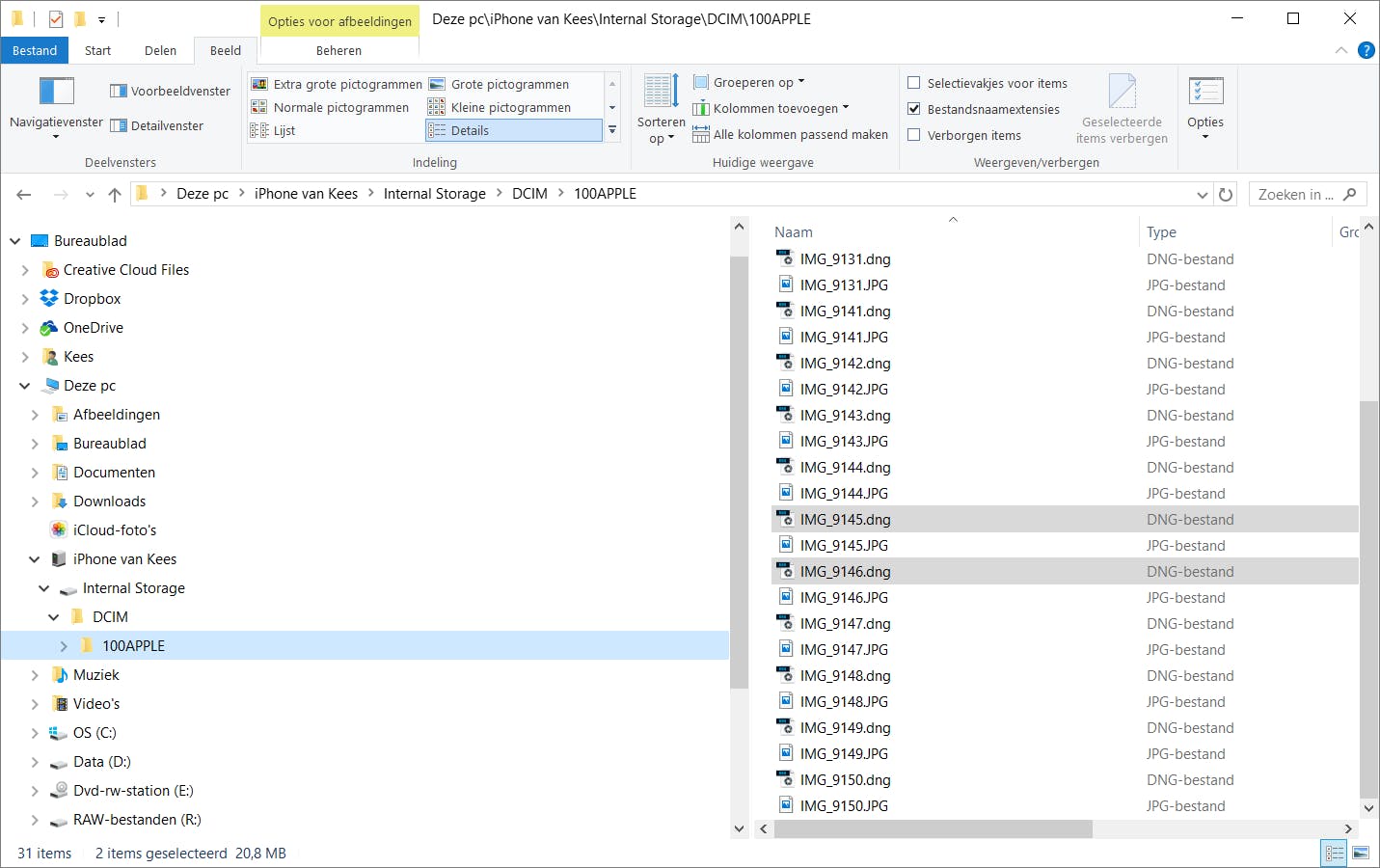1380x868 pixels.
Task: Minimize the ribbon with the chevron
Action: 1341,50
